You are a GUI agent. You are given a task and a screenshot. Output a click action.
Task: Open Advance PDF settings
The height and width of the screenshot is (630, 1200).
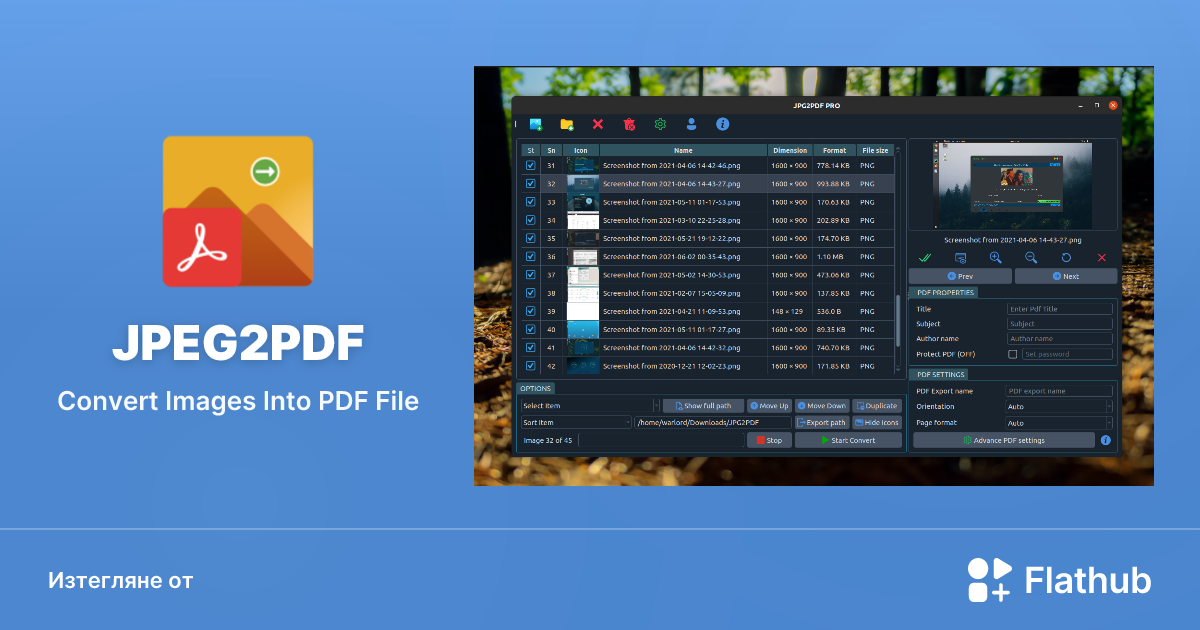click(x=1003, y=440)
